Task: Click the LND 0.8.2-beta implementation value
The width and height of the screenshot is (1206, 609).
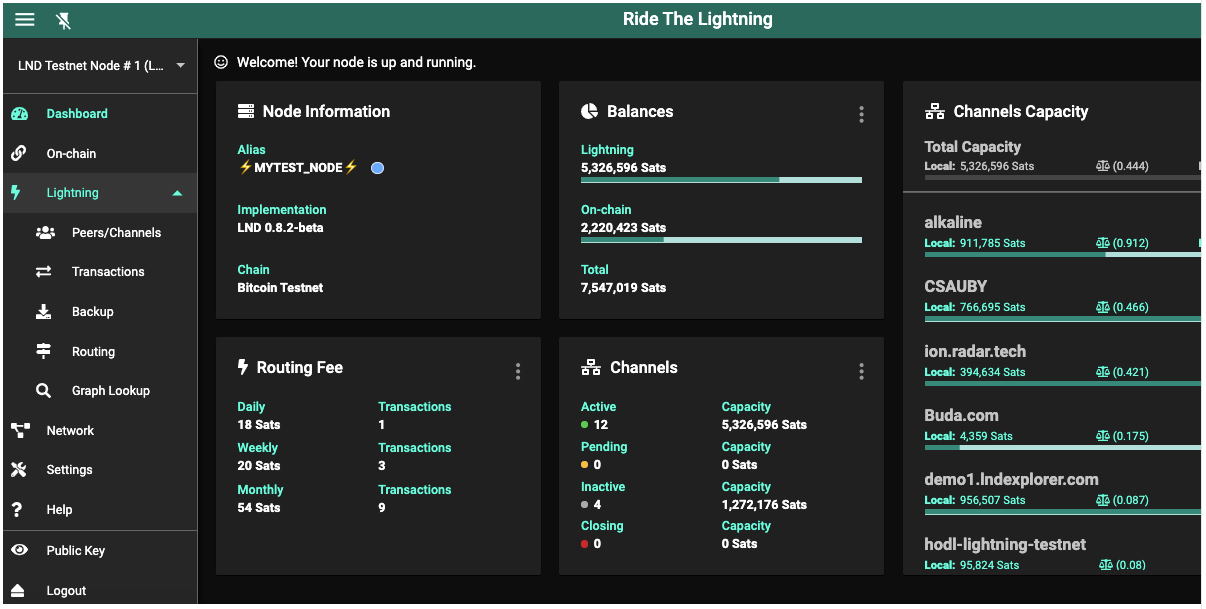Action: tap(280, 228)
